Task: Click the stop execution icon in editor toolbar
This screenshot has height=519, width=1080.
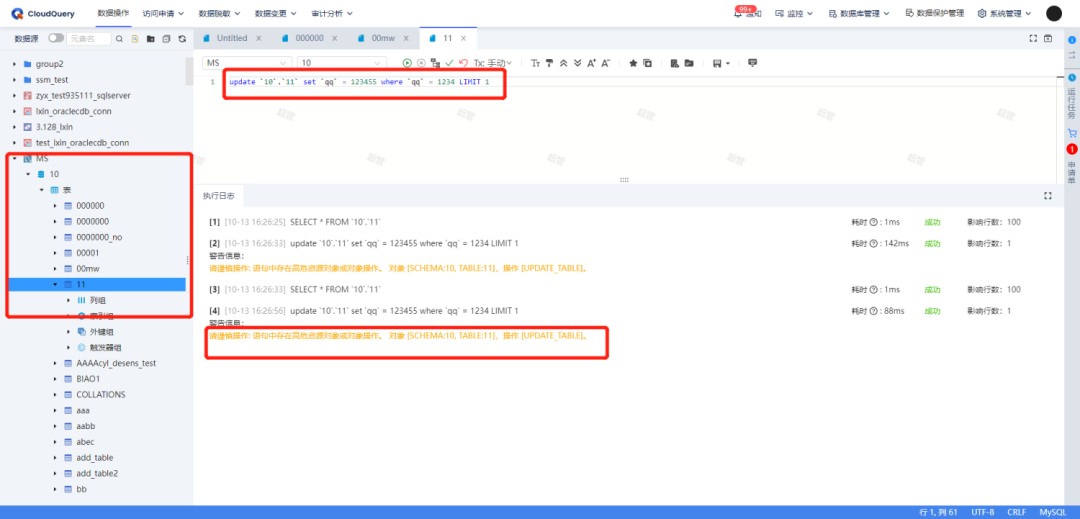Action: 421,63
